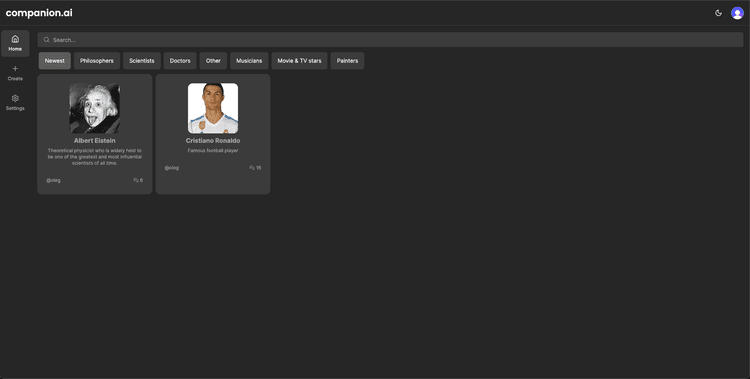The image size is (750, 379).
Task: Filter by Movie & TV stars category
Action: 299,61
